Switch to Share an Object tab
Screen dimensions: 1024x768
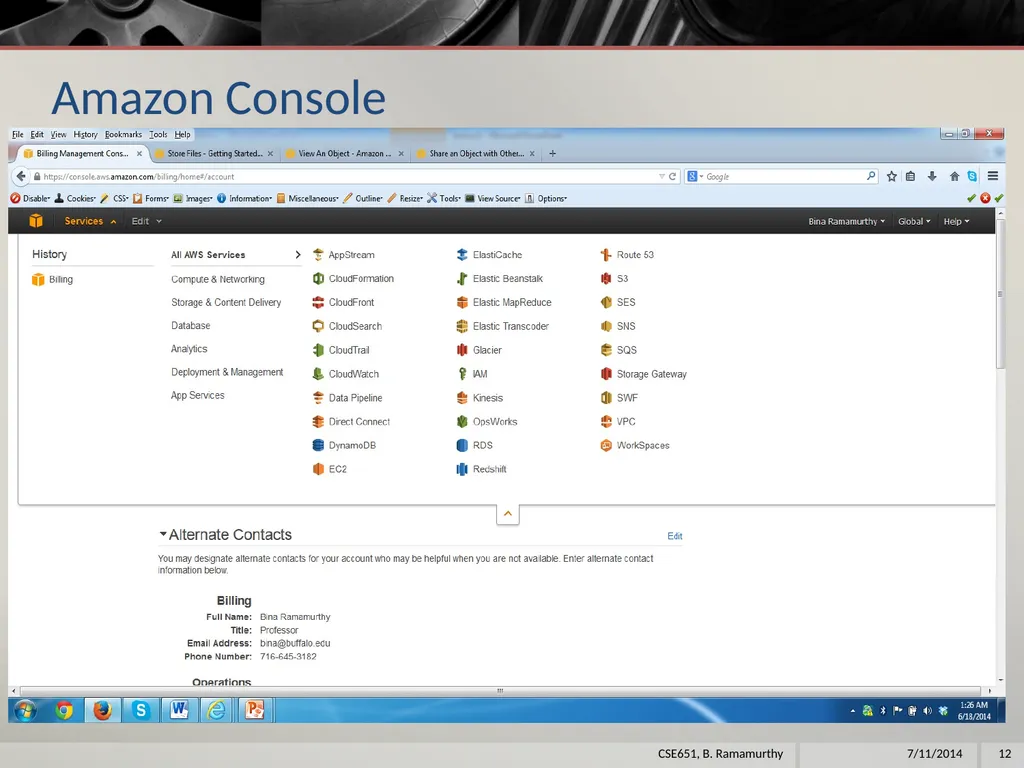[x=475, y=153]
